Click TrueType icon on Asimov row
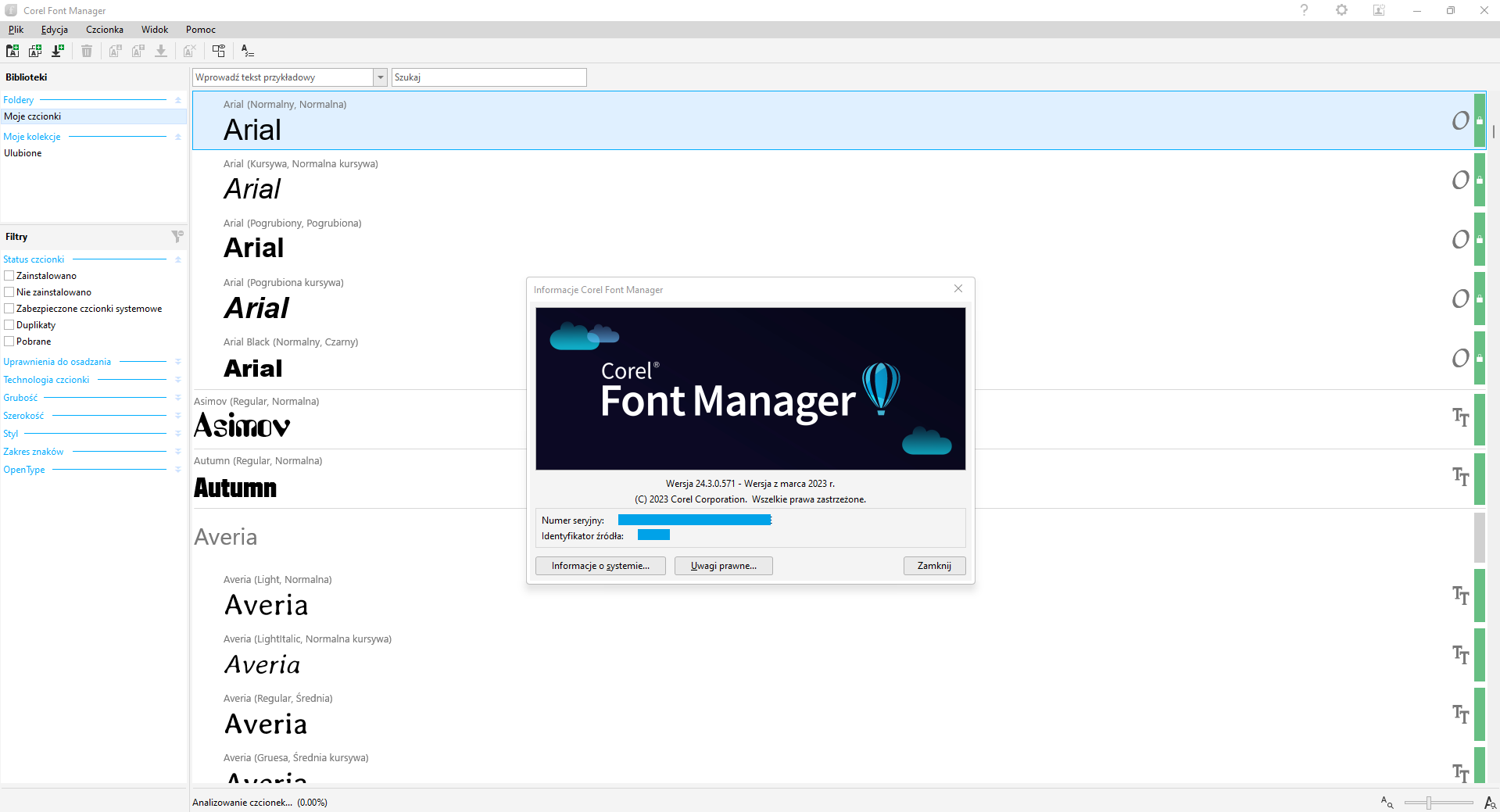Screen dimensions: 1500x812 [1460, 417]
